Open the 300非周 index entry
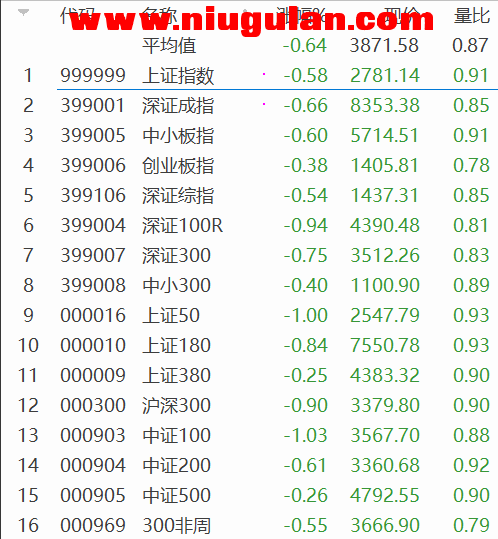The image size is (498, 539). [176, 525]
